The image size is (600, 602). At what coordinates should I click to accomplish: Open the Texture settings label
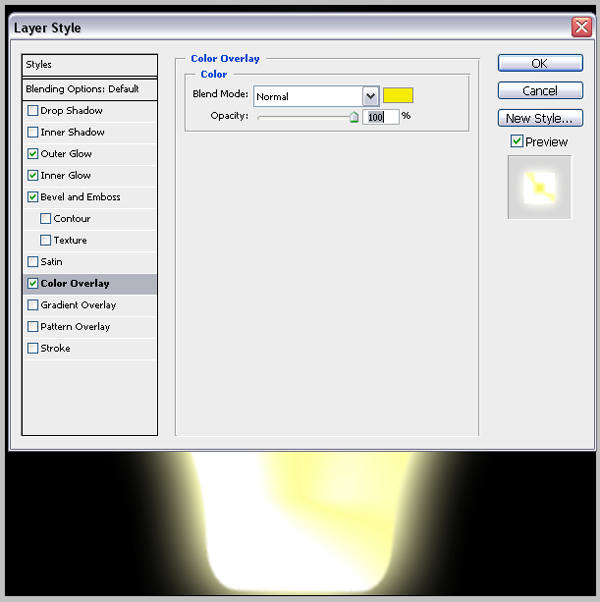pyautogui.click(x=70, y=240)
